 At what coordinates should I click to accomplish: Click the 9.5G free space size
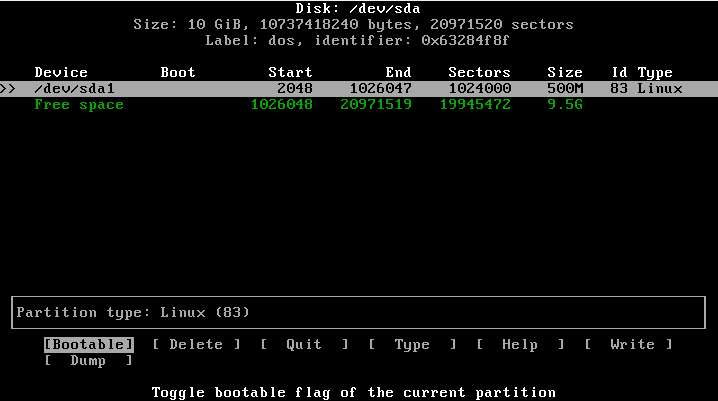(565, 105)
